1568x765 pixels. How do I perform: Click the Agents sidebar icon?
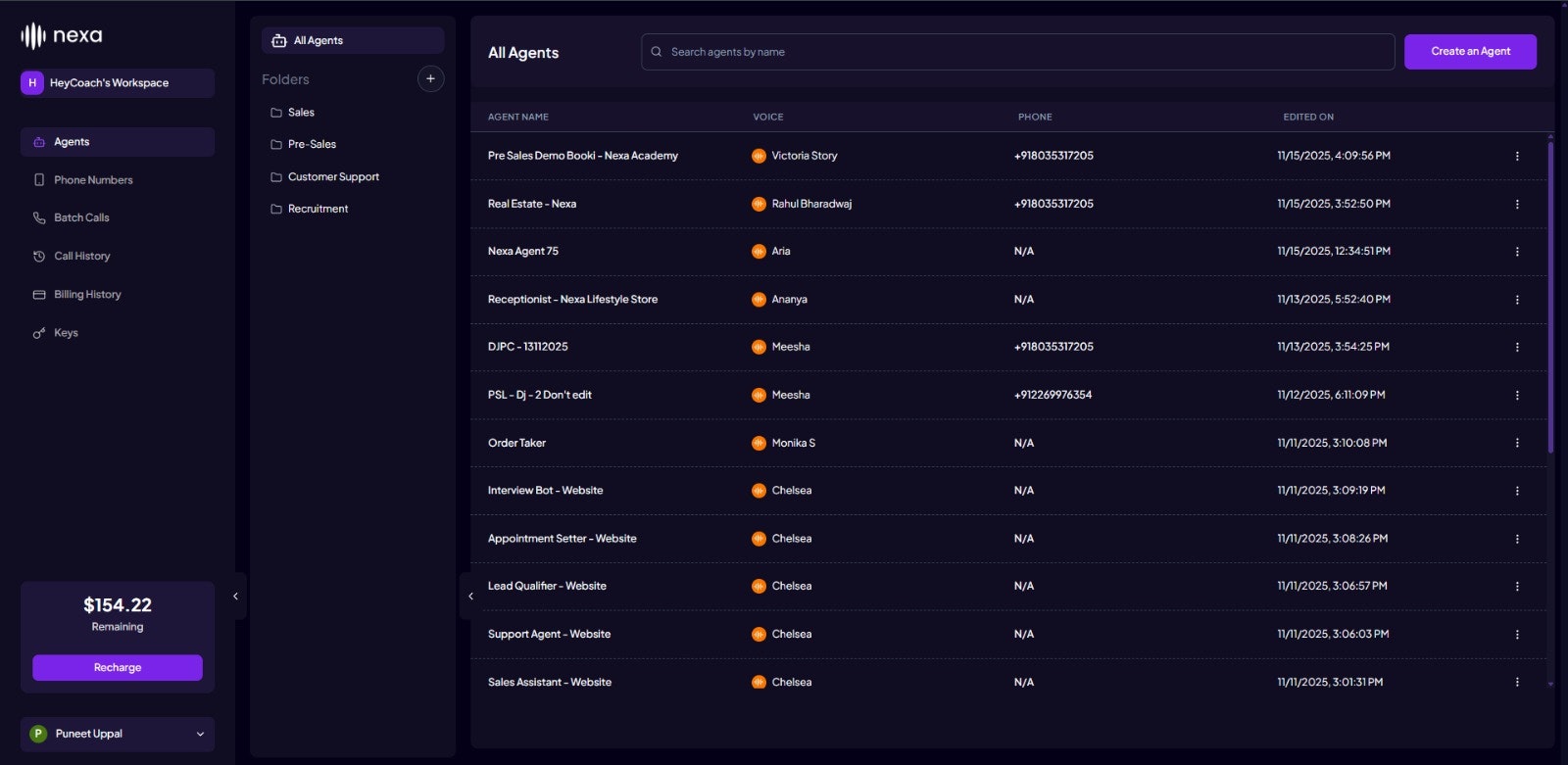pos(39,142)
